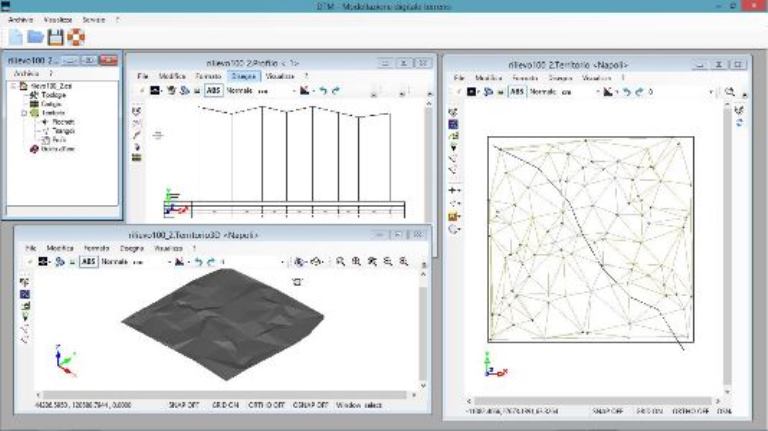Click the Save floppy disk icon
This screenshot has height=431, width=768.
[56, 38]
